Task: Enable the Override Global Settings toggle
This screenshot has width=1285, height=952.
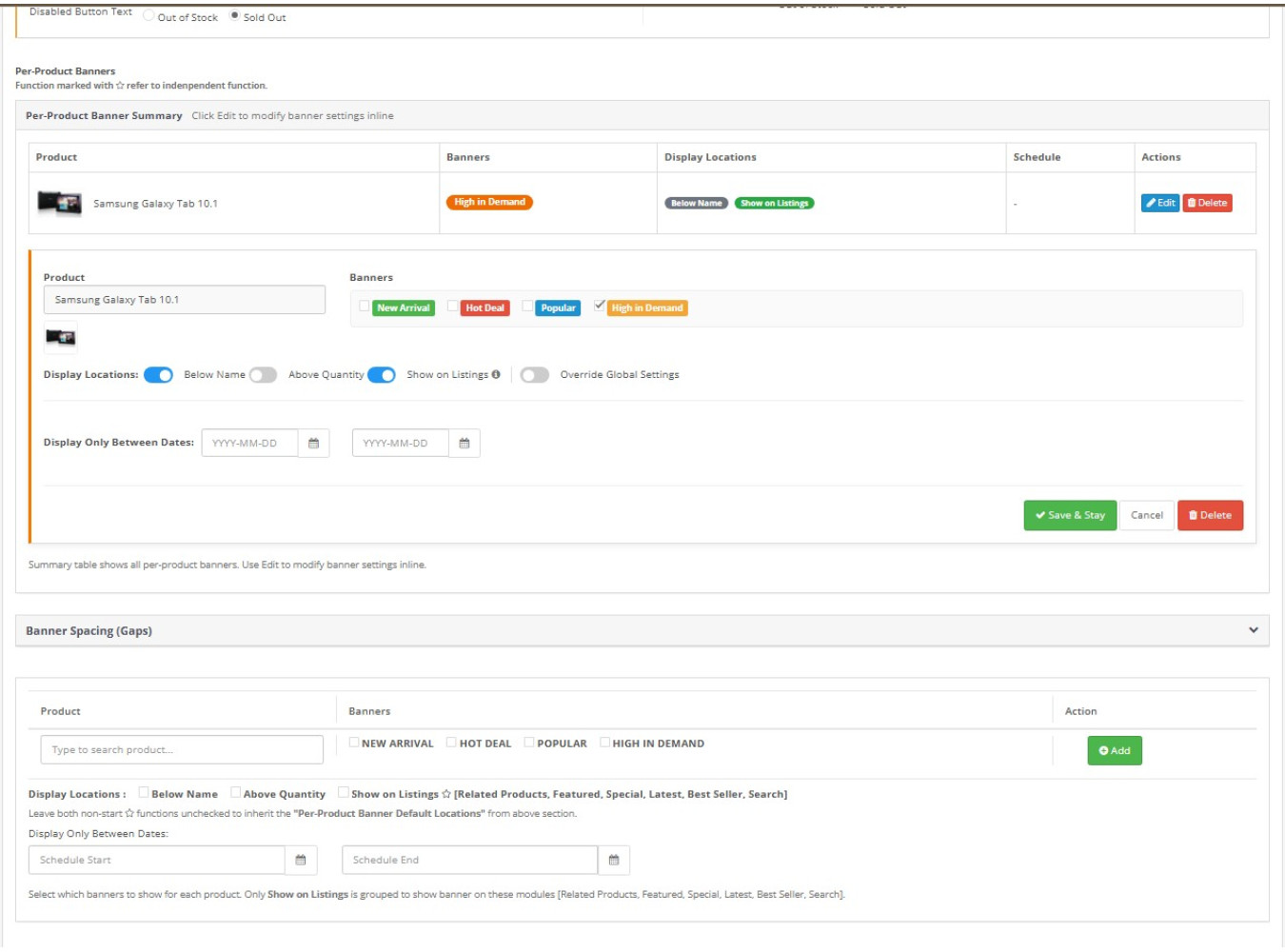Action: point(534,375)
